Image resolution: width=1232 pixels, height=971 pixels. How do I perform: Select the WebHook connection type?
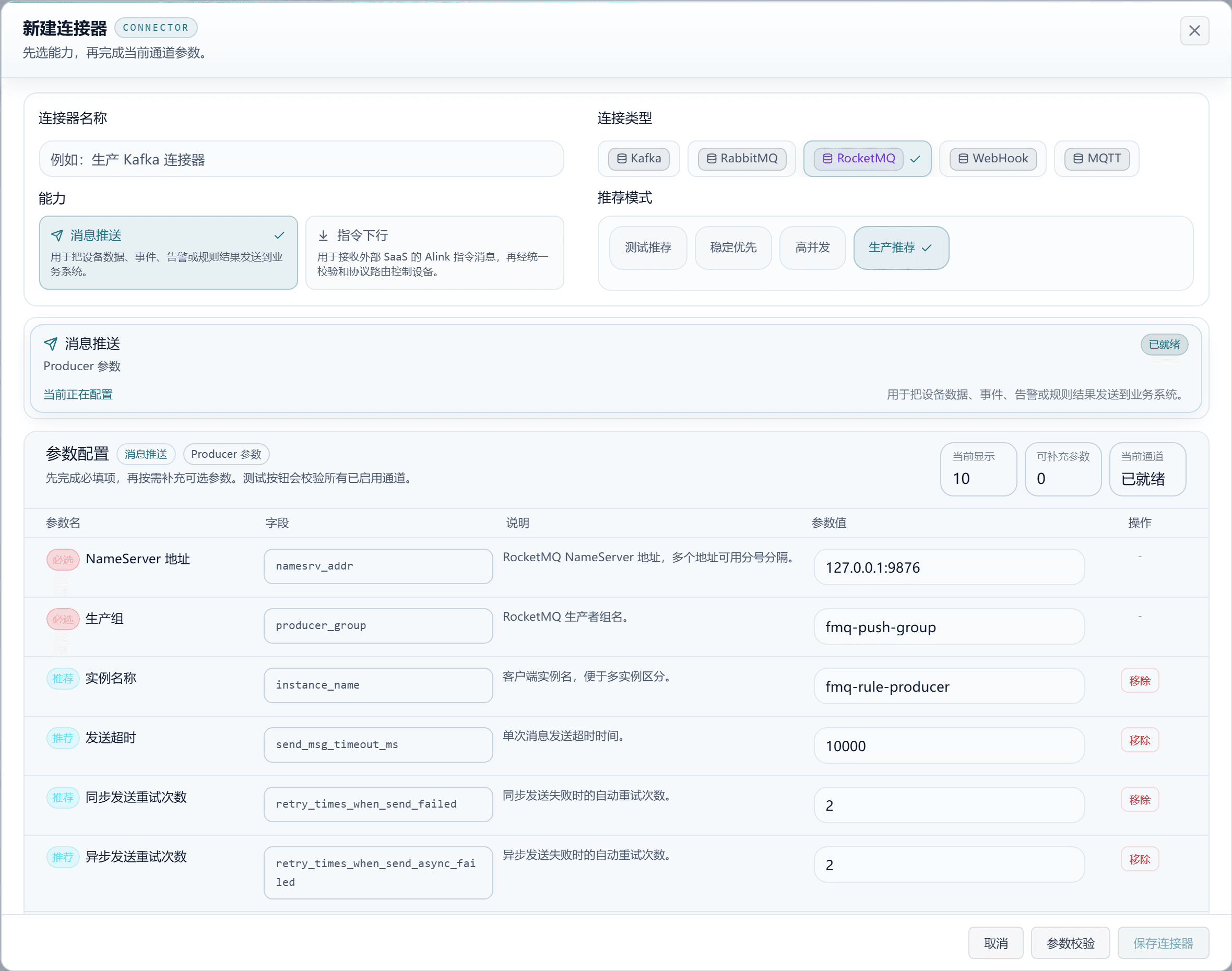[993, 159]
